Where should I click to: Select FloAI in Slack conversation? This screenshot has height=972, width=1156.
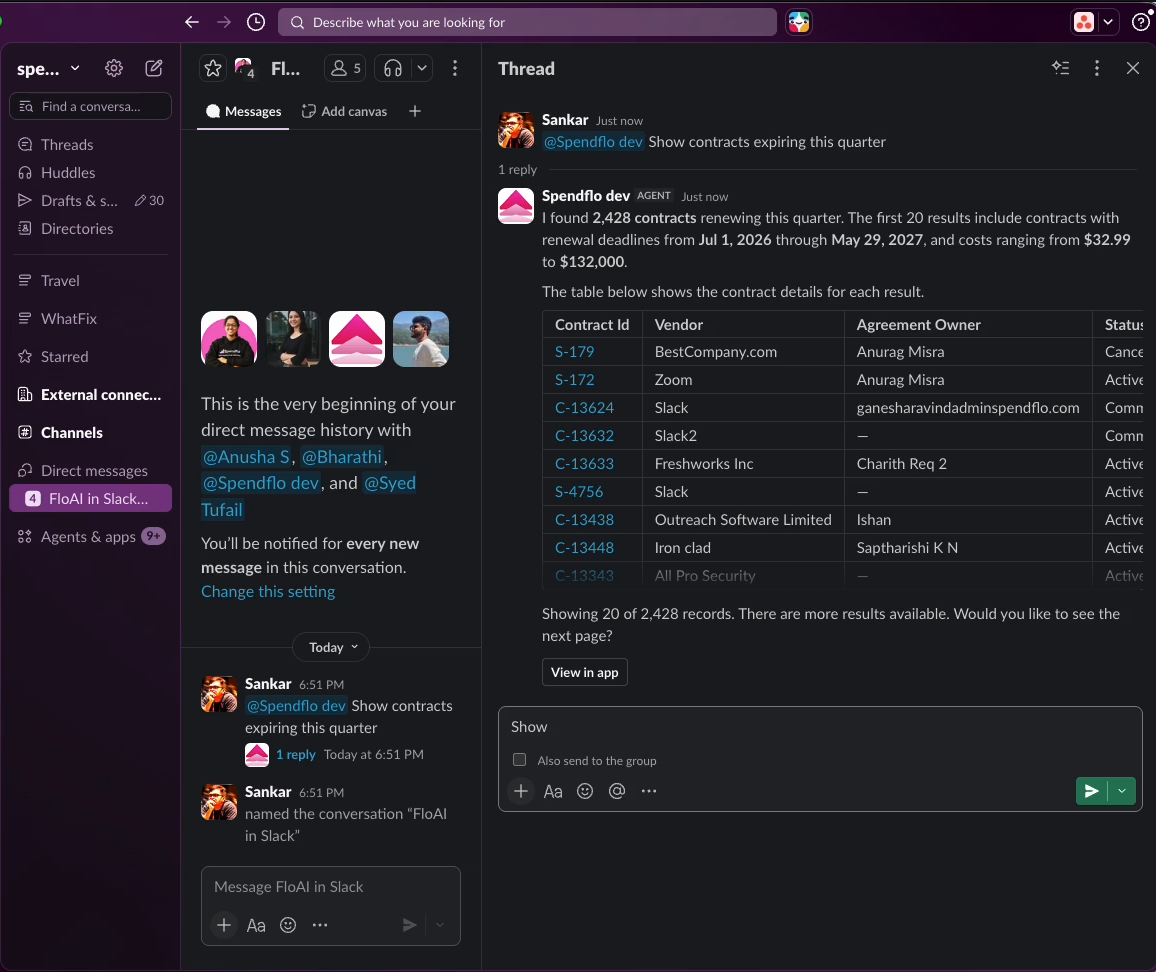tap(91, 499)
